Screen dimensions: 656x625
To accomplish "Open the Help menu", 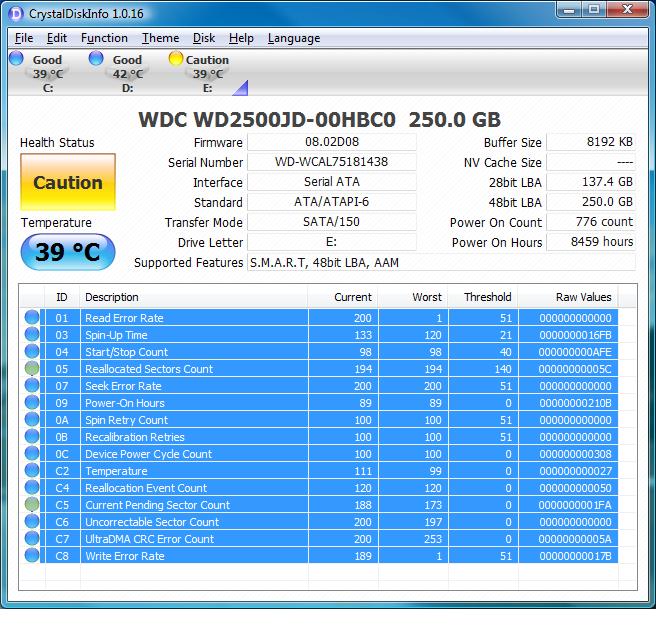I will coord(241,38).
